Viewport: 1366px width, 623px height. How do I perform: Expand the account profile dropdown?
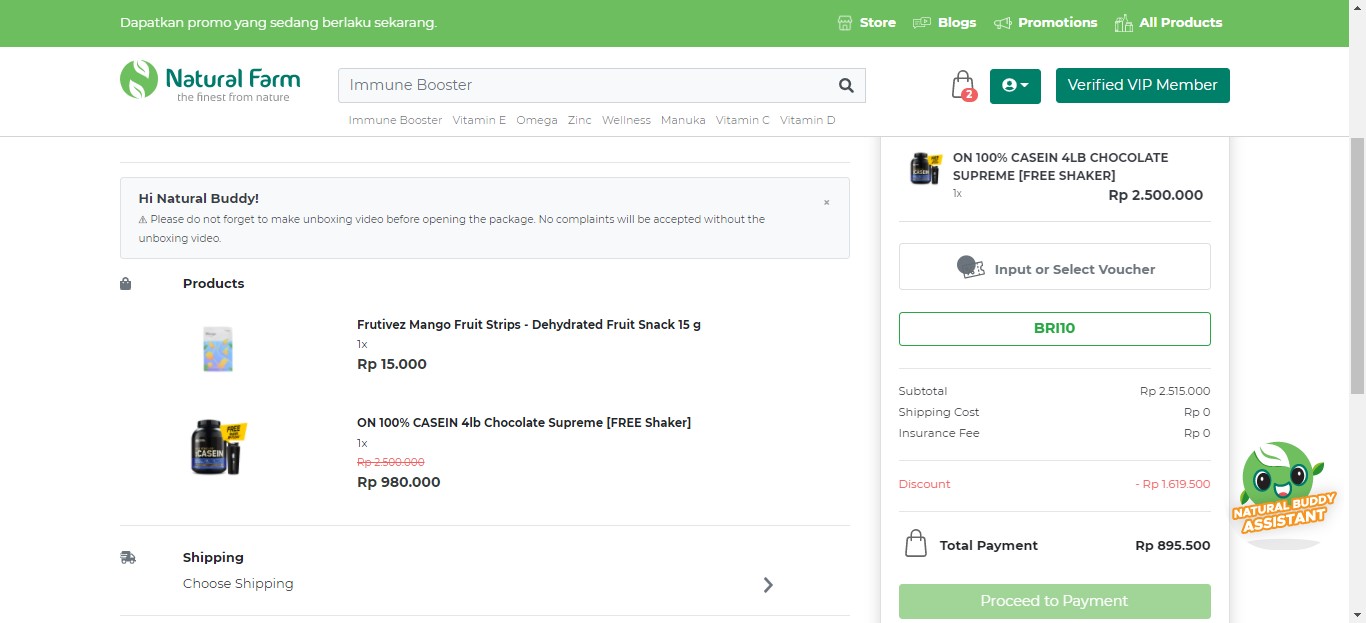1015,85
